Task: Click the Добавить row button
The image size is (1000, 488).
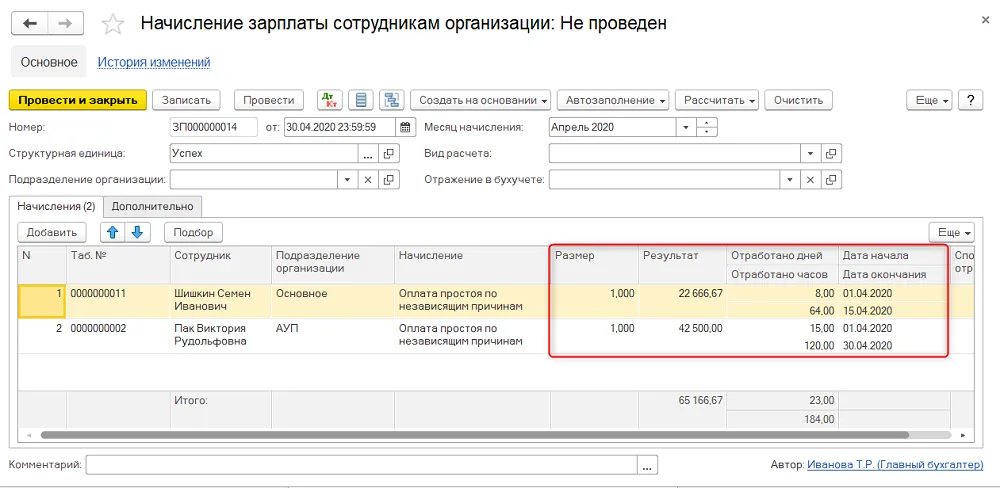Action: 52,232
